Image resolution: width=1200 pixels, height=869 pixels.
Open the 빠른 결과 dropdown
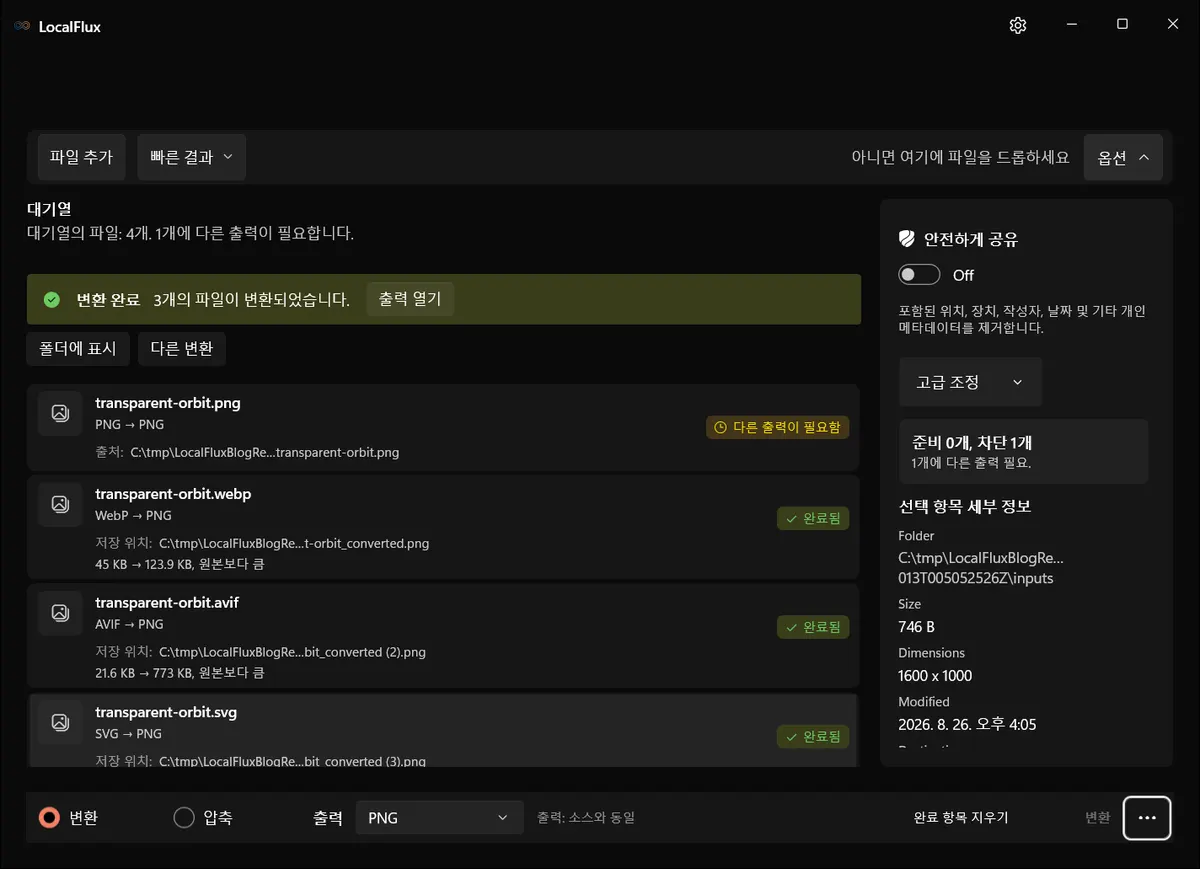[191, 157]
